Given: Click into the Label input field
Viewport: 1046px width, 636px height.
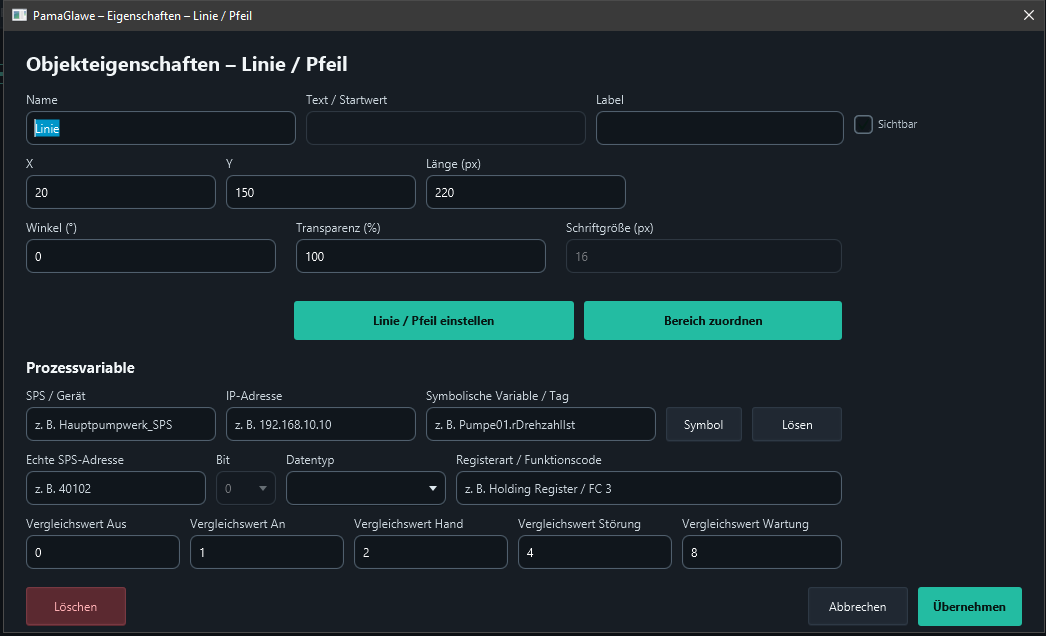Looking at the screenshot, I should click(720, 128).
